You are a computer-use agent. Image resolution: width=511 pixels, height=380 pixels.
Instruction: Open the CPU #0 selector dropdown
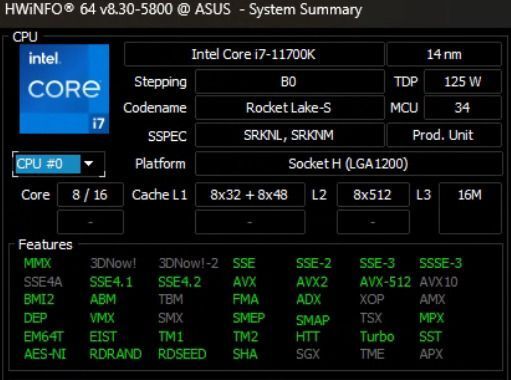click(59, 164)
